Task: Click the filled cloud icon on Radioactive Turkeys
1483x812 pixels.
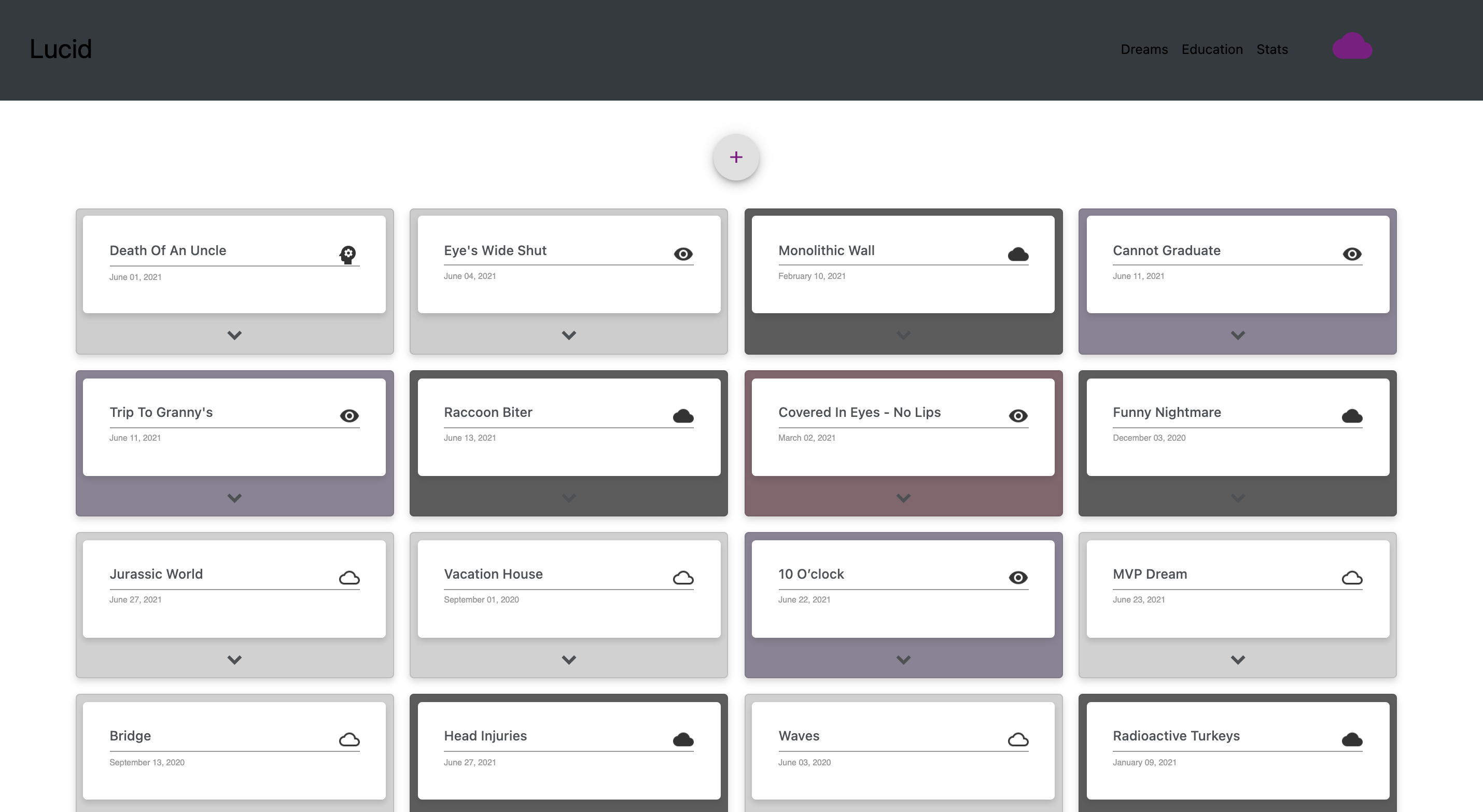Action: point(1352,739)
